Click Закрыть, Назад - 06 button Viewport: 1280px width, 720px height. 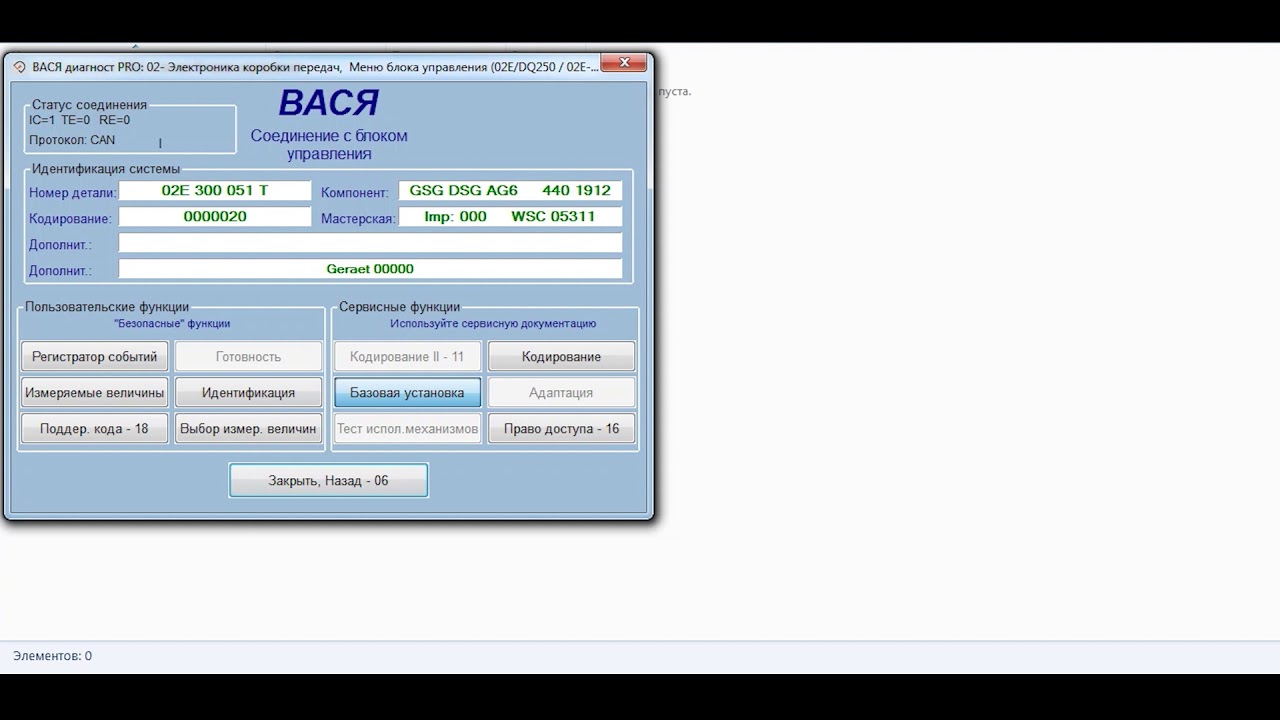point(329,481)
